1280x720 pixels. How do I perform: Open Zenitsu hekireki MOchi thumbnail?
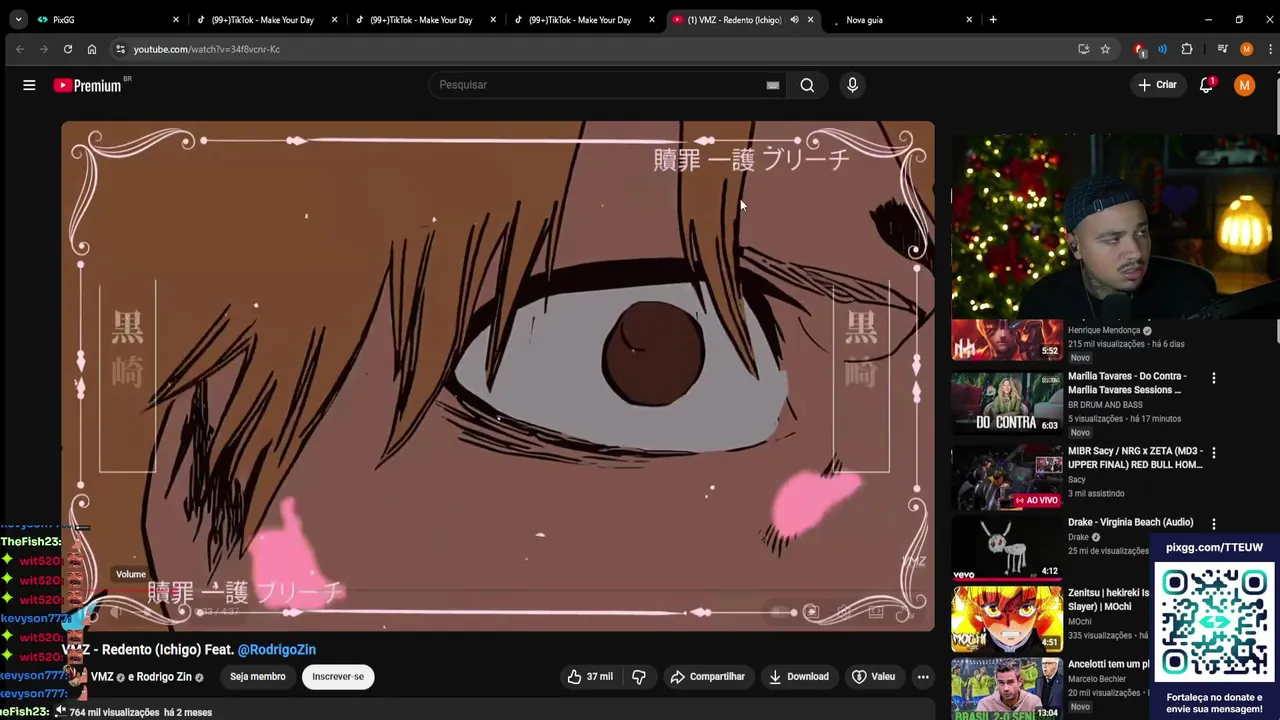tap(1007, 619)
